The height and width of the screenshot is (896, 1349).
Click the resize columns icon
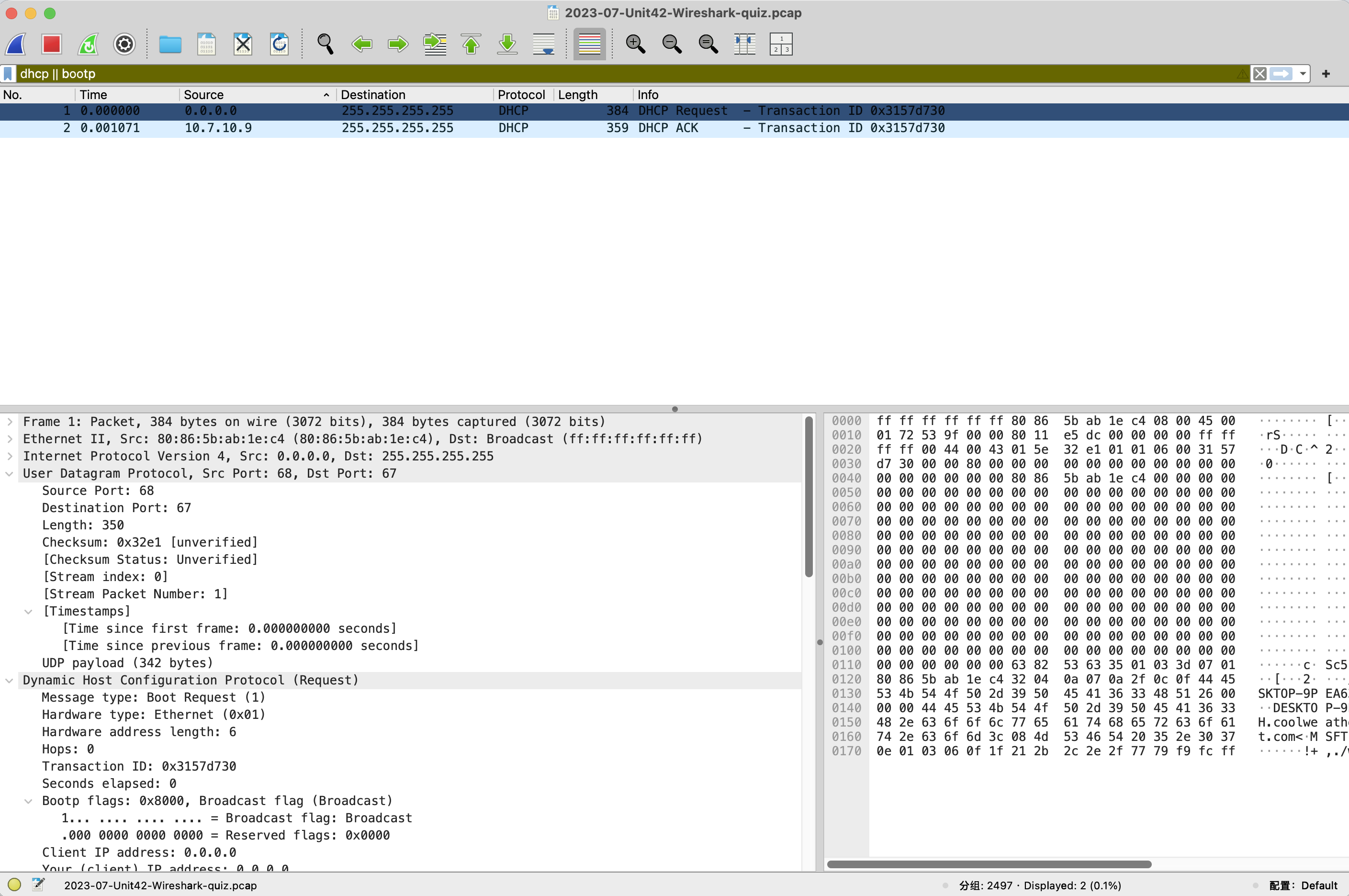click(x=744, y=44)
